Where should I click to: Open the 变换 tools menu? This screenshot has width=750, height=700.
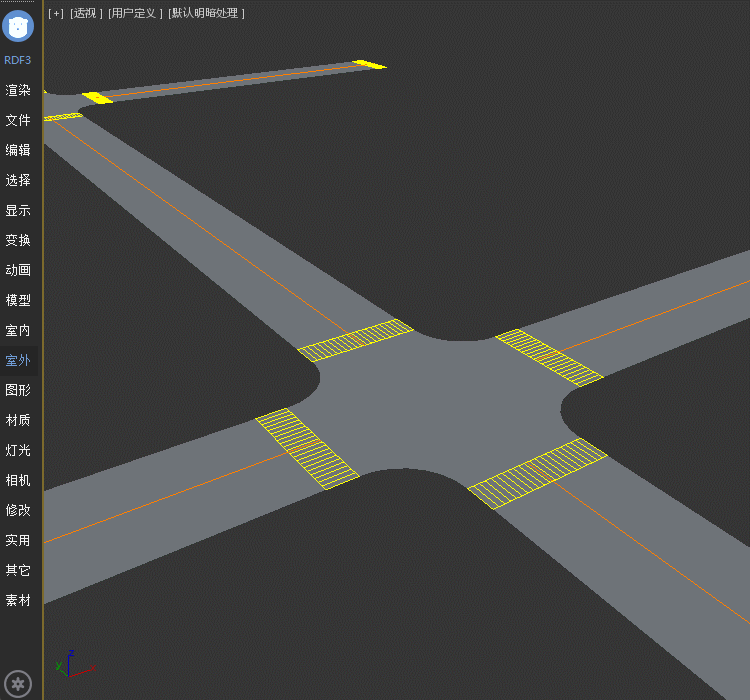point(18,240)
